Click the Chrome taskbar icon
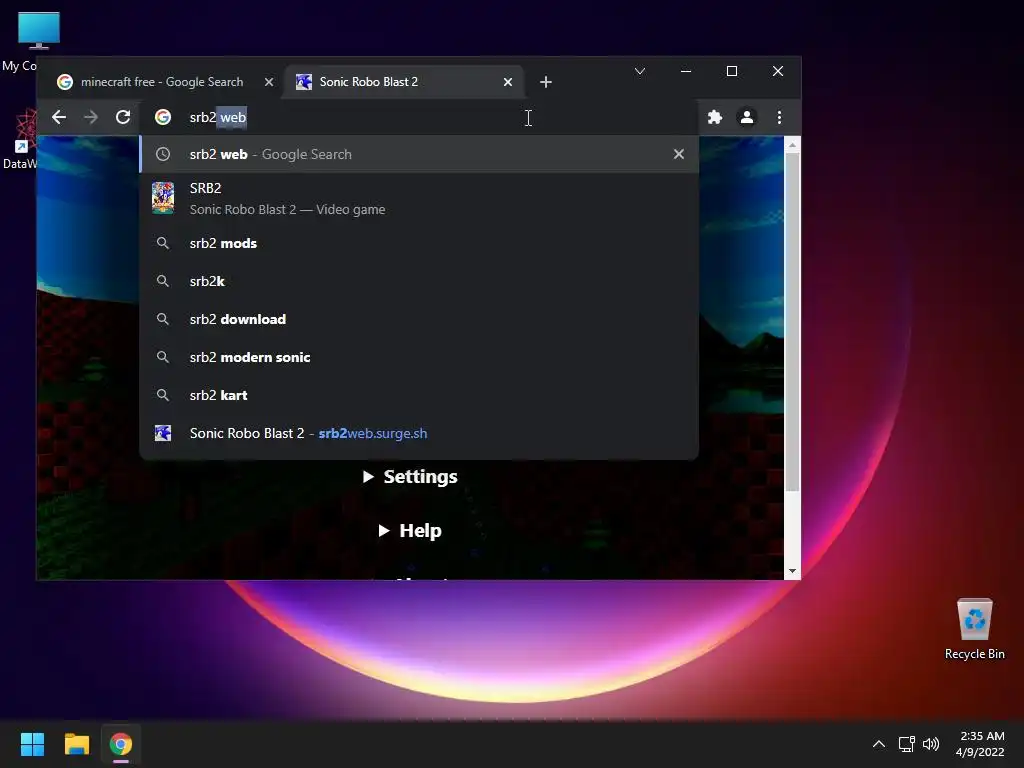 point(121,744)
